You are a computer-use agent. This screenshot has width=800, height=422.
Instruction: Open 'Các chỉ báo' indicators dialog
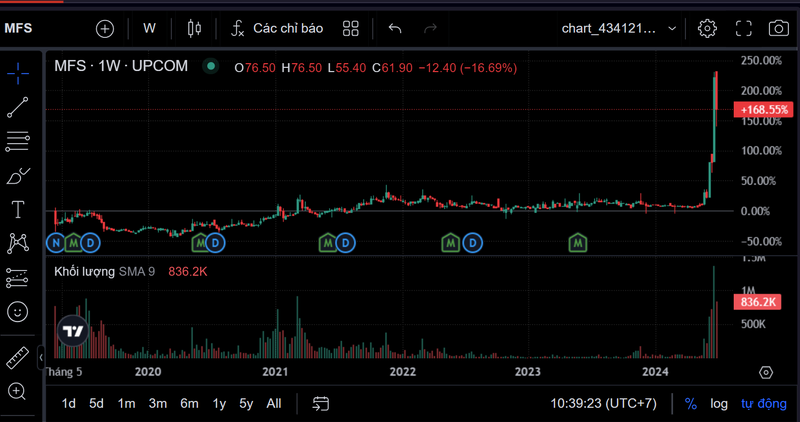tap(277, 28)
